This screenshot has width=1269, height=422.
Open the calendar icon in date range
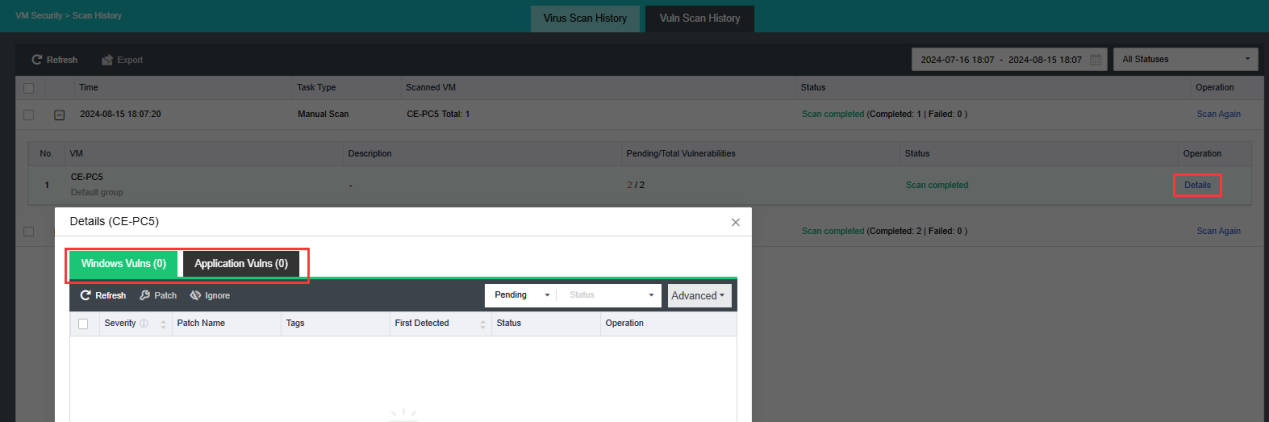(x=1096, y=60)
